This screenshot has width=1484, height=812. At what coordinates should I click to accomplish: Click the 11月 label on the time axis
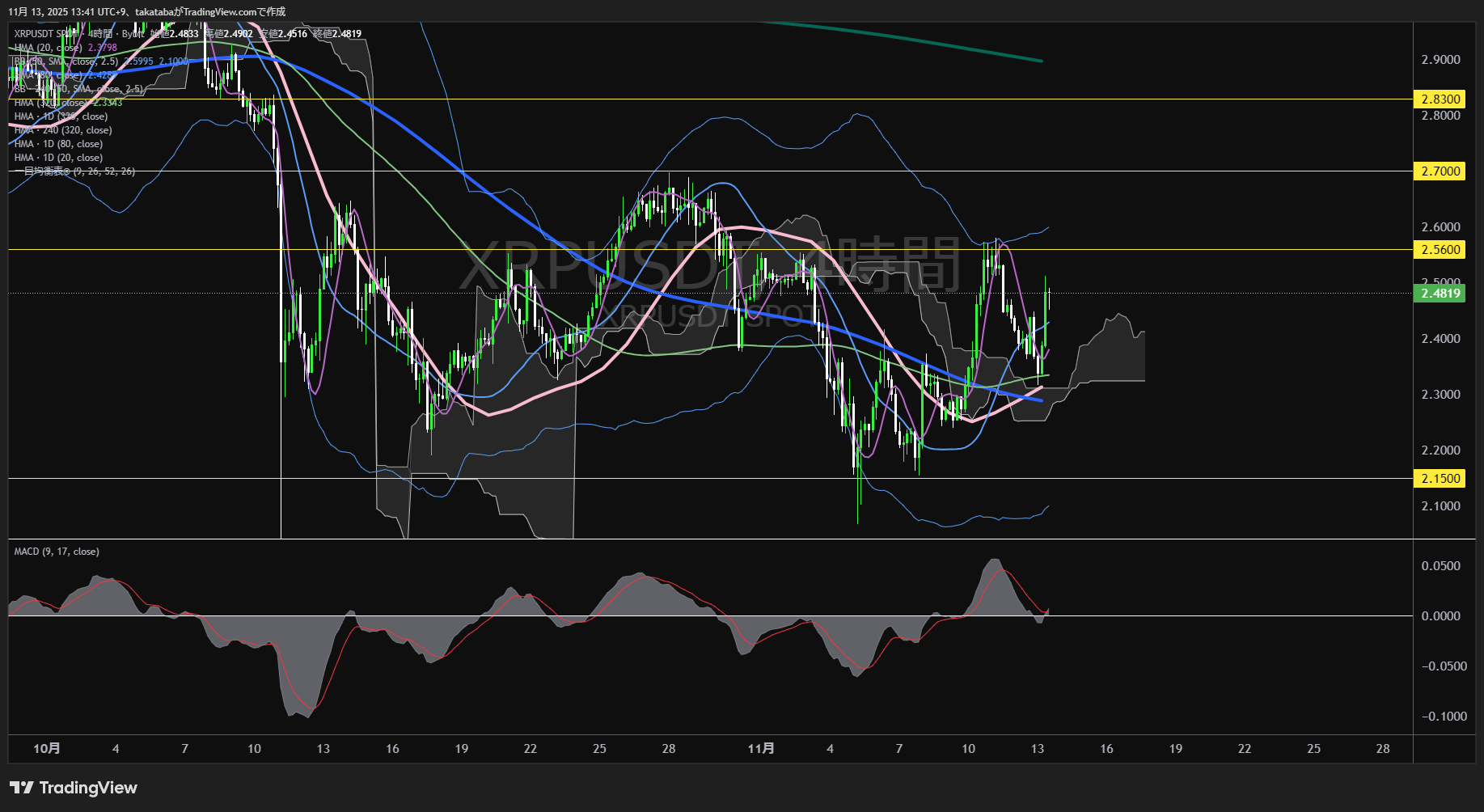click(760, 749)
